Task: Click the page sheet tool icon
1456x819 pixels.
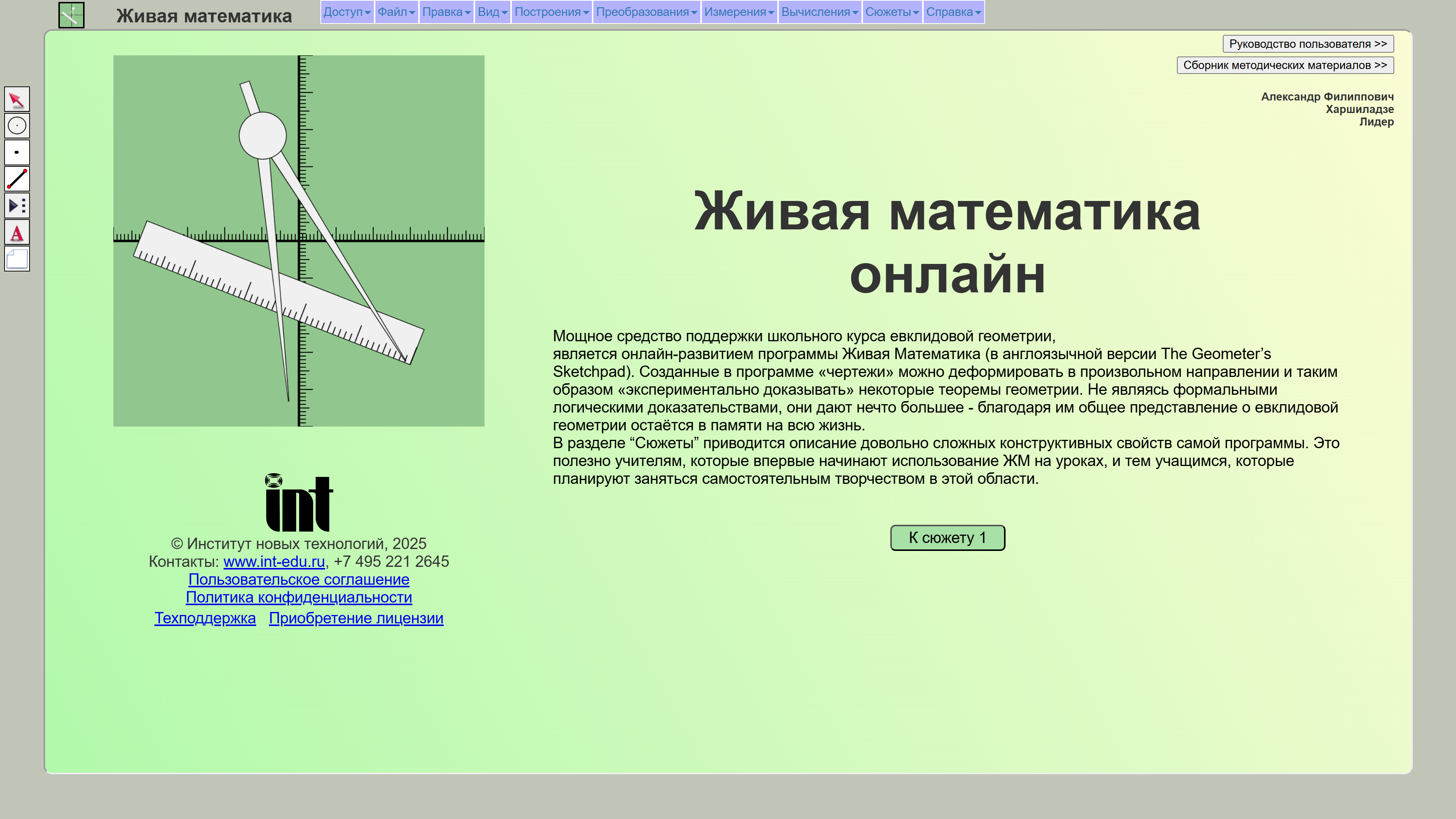Action: point(17,259)
